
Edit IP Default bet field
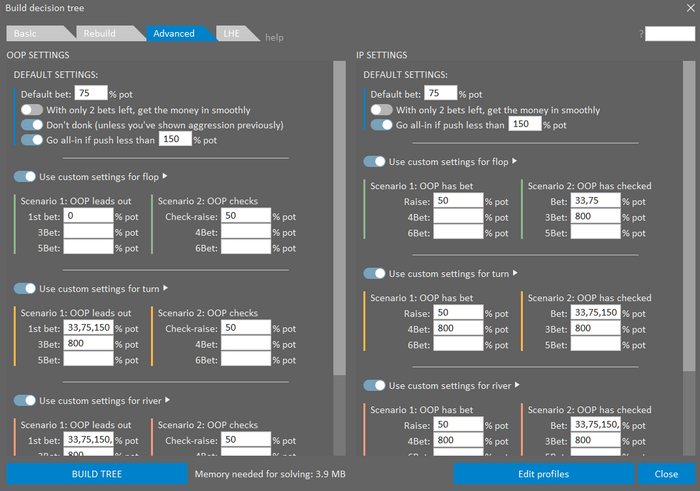click(x=441, y=93)
